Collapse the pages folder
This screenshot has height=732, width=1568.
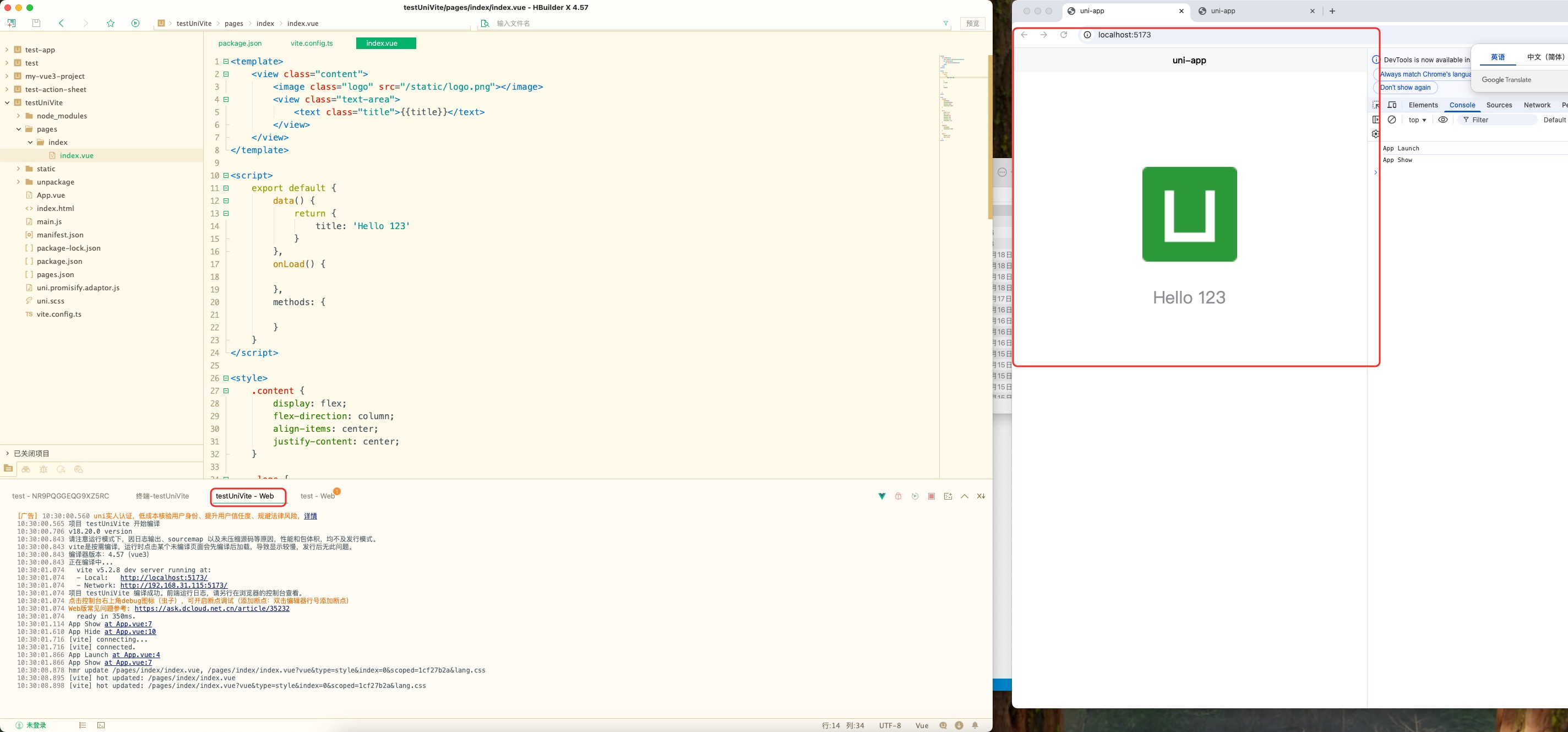pyautogui.click(x=18, y=129)
